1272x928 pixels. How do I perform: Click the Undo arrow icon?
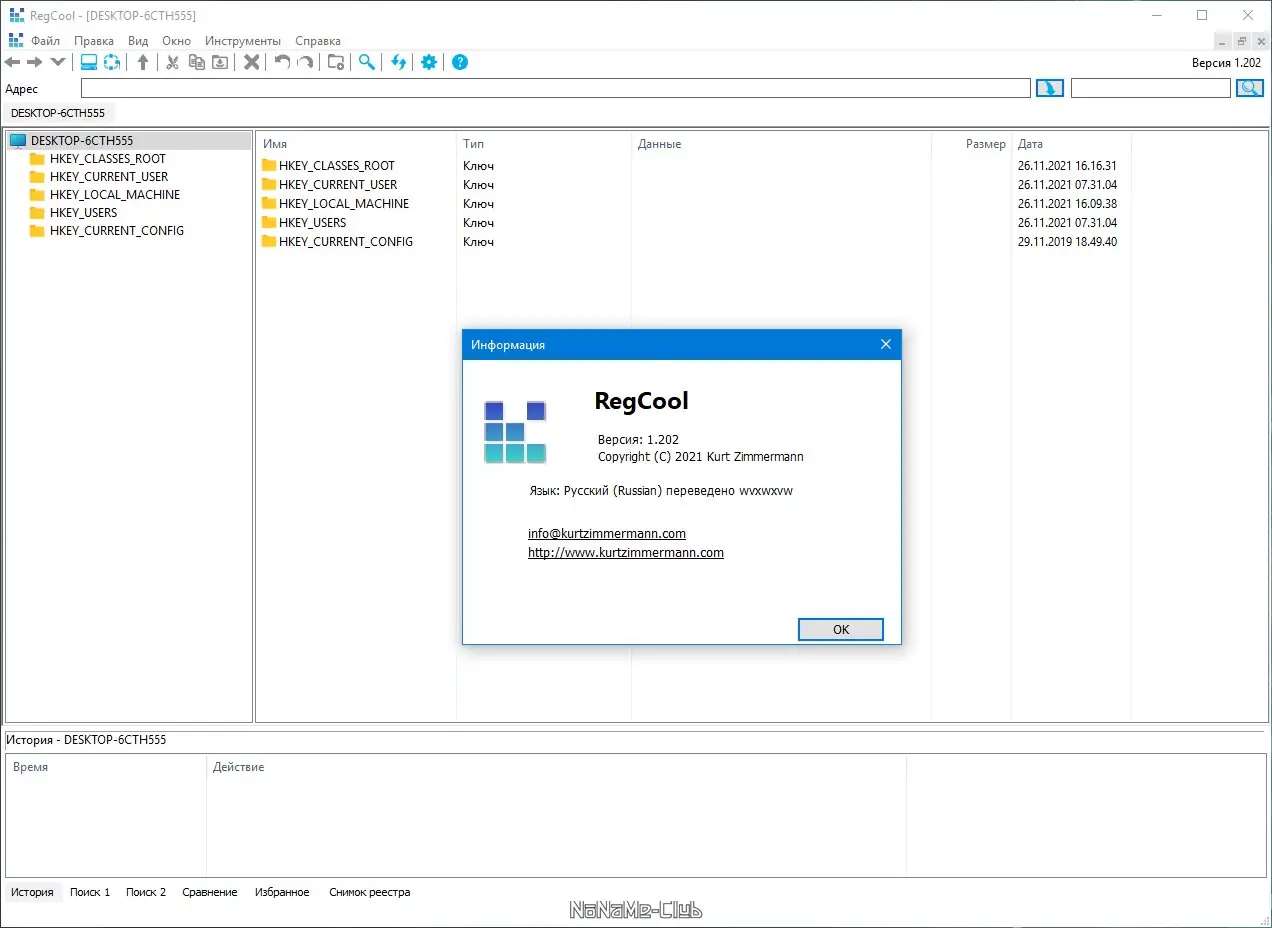(x=282, y=62)
